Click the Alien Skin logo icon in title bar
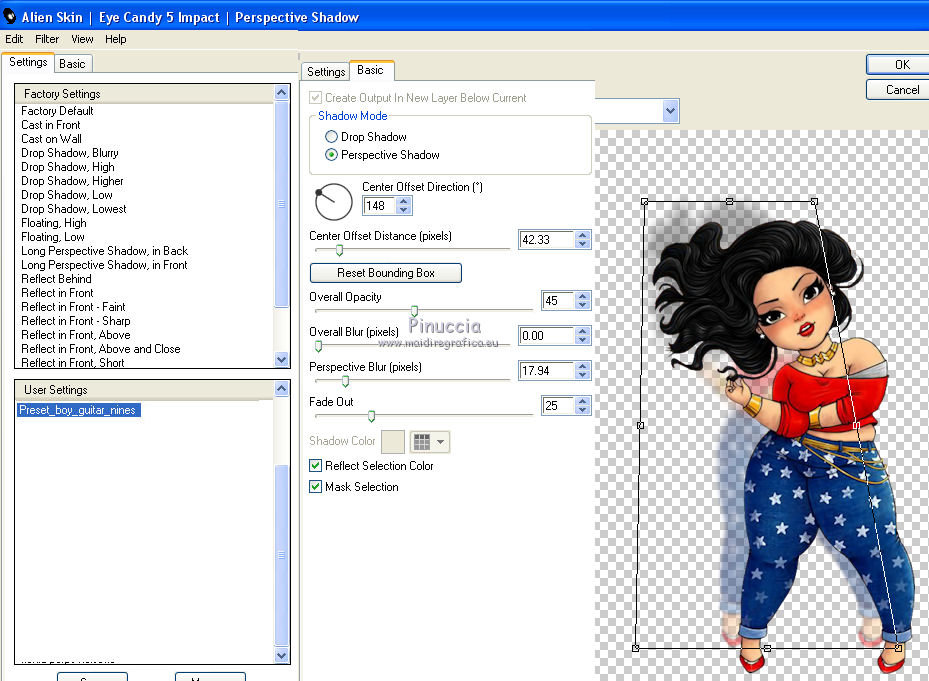Viewport: 929px width, 681px height. pyautogui.click(x=9, y=17)
